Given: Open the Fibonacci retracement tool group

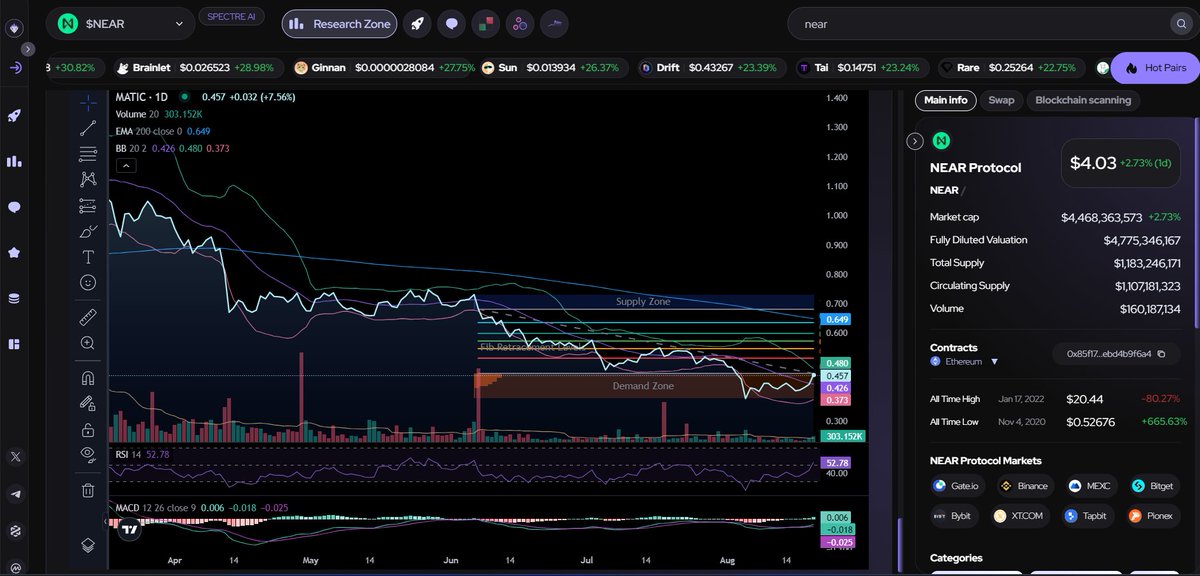Looking at the screenshot, I should click(x=88, y=154).
